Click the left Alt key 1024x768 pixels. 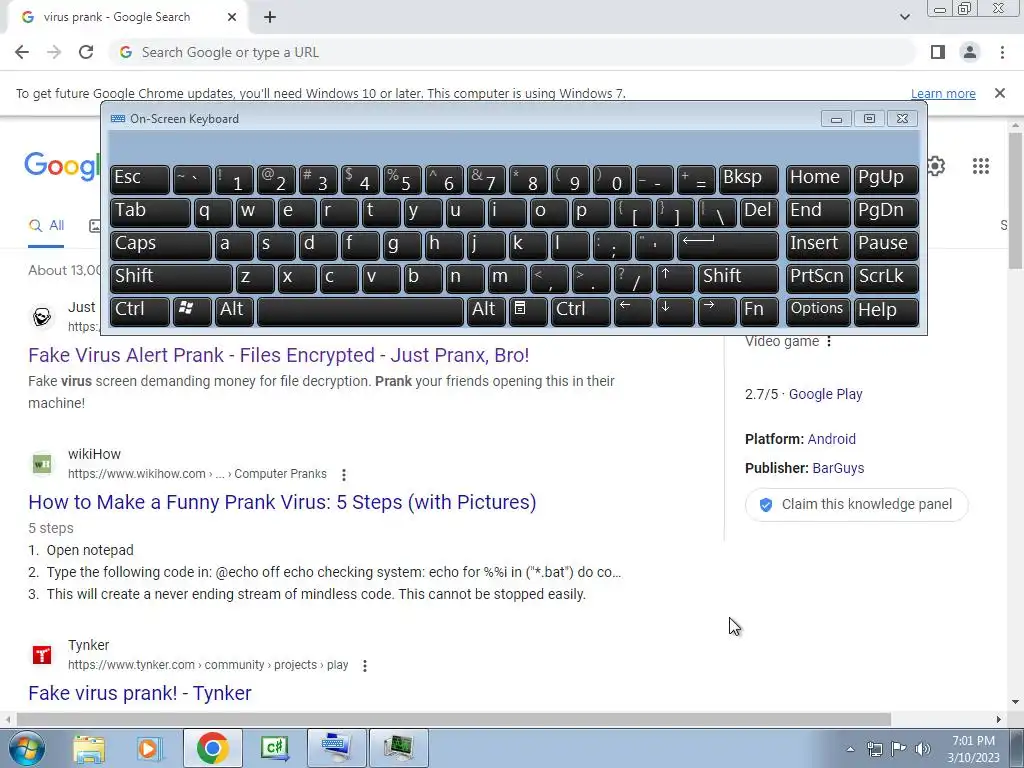[x=234, y=310]
